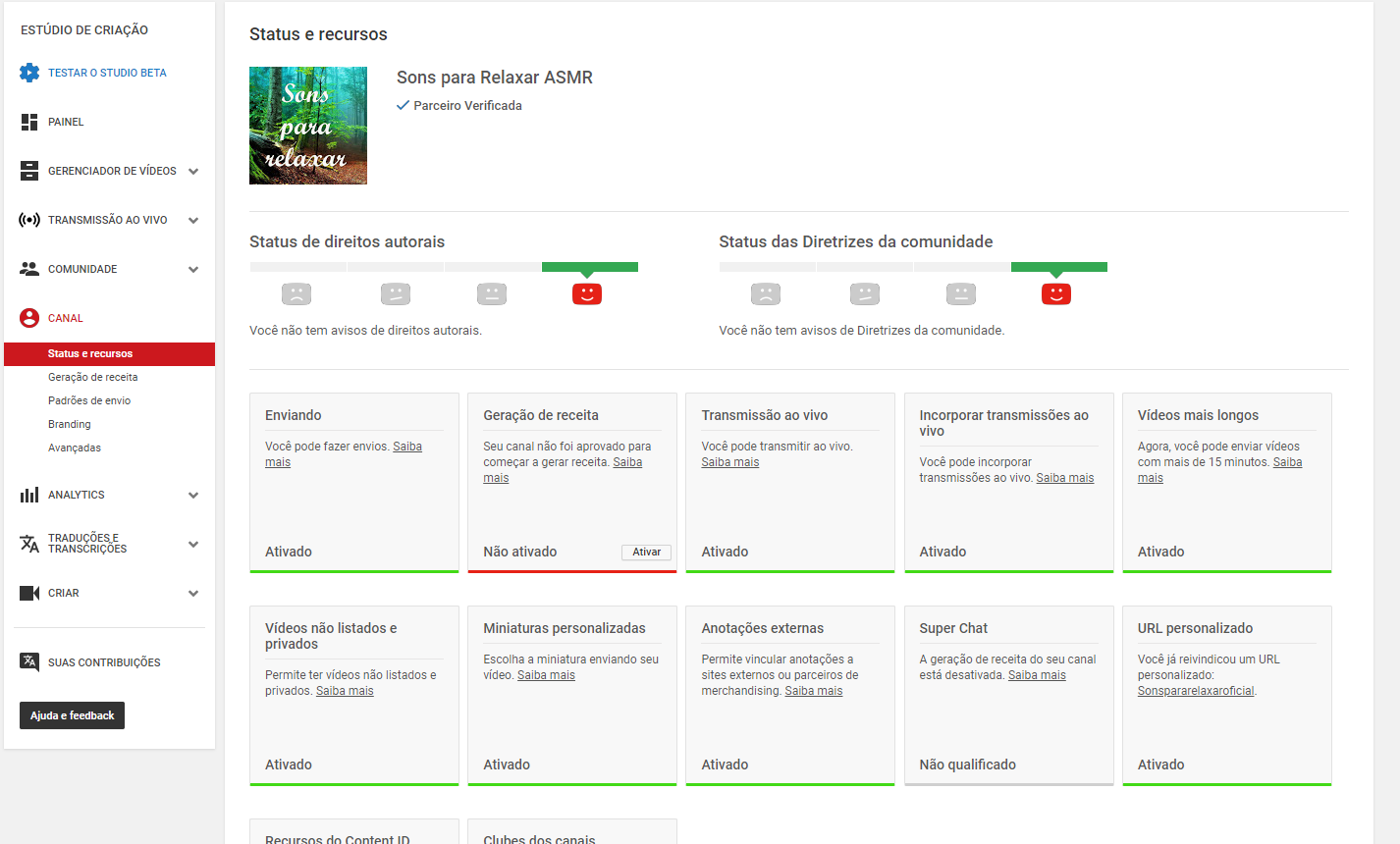This screenshot has height=844, width=1400.
Task: Click Saiba mais in Transmissão ao vivo card
Action: 729,462
